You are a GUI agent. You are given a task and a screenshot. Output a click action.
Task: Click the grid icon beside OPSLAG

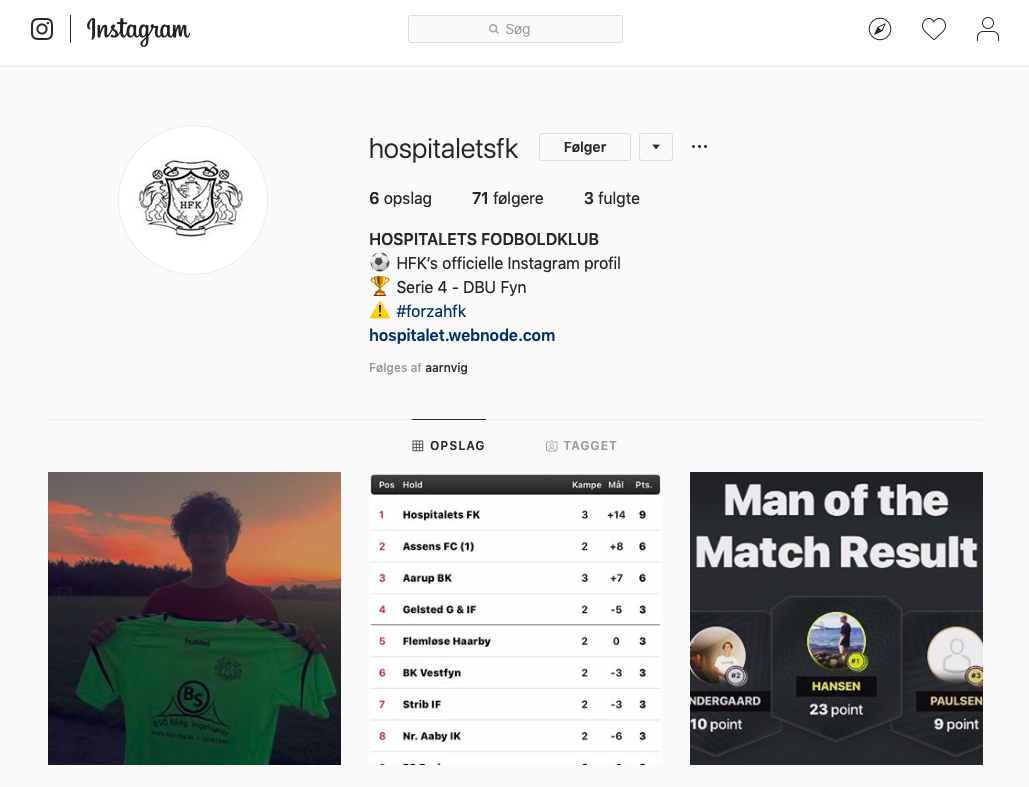coord(417,446)
